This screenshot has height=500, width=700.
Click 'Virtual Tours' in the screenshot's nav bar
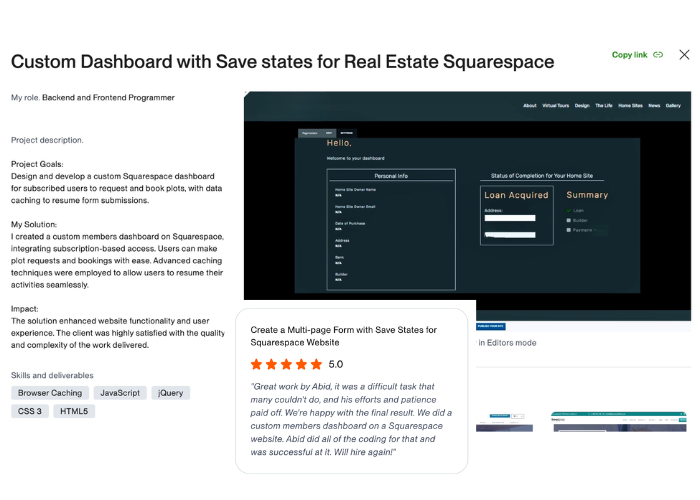(555, 106)
